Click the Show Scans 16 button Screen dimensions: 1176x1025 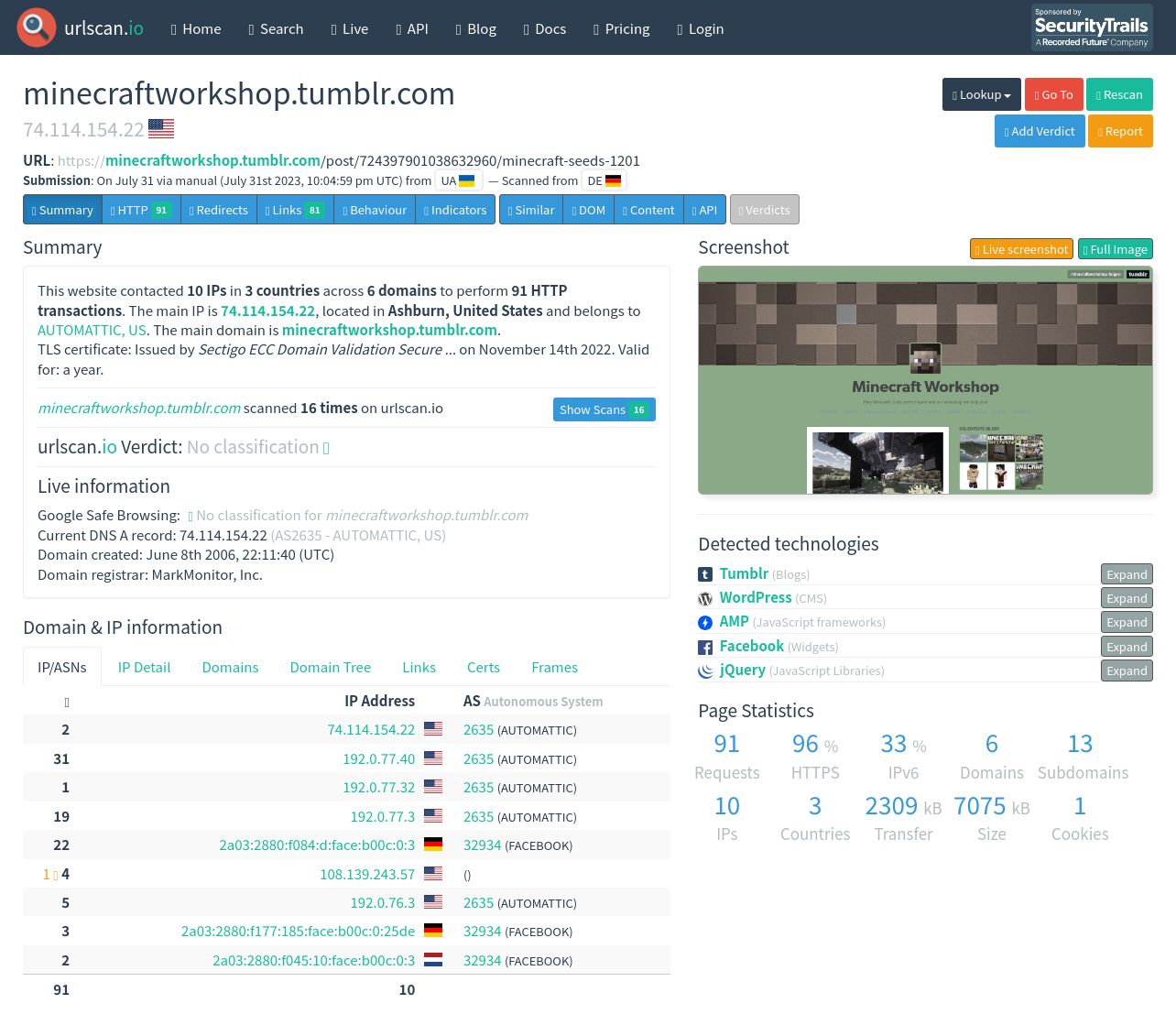point(604,409)
